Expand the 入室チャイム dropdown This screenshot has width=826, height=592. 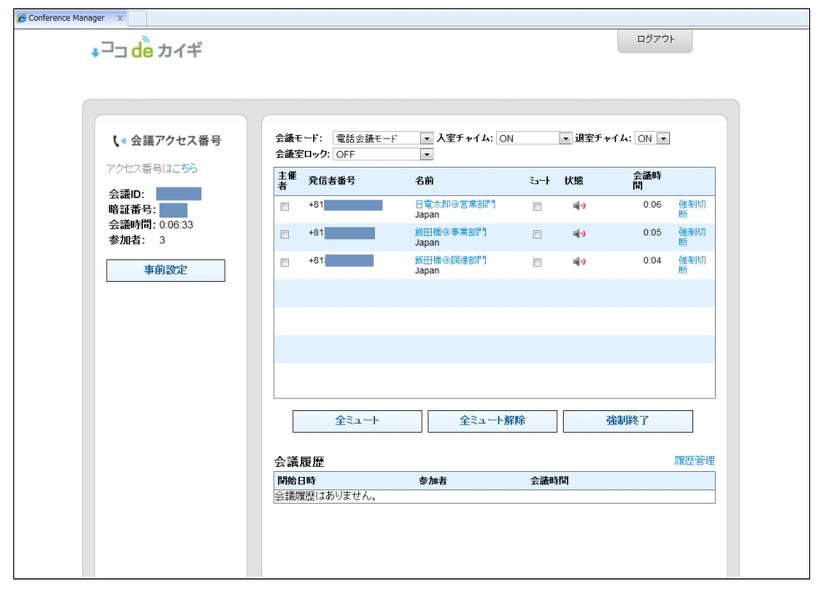[x=566, y=139]
